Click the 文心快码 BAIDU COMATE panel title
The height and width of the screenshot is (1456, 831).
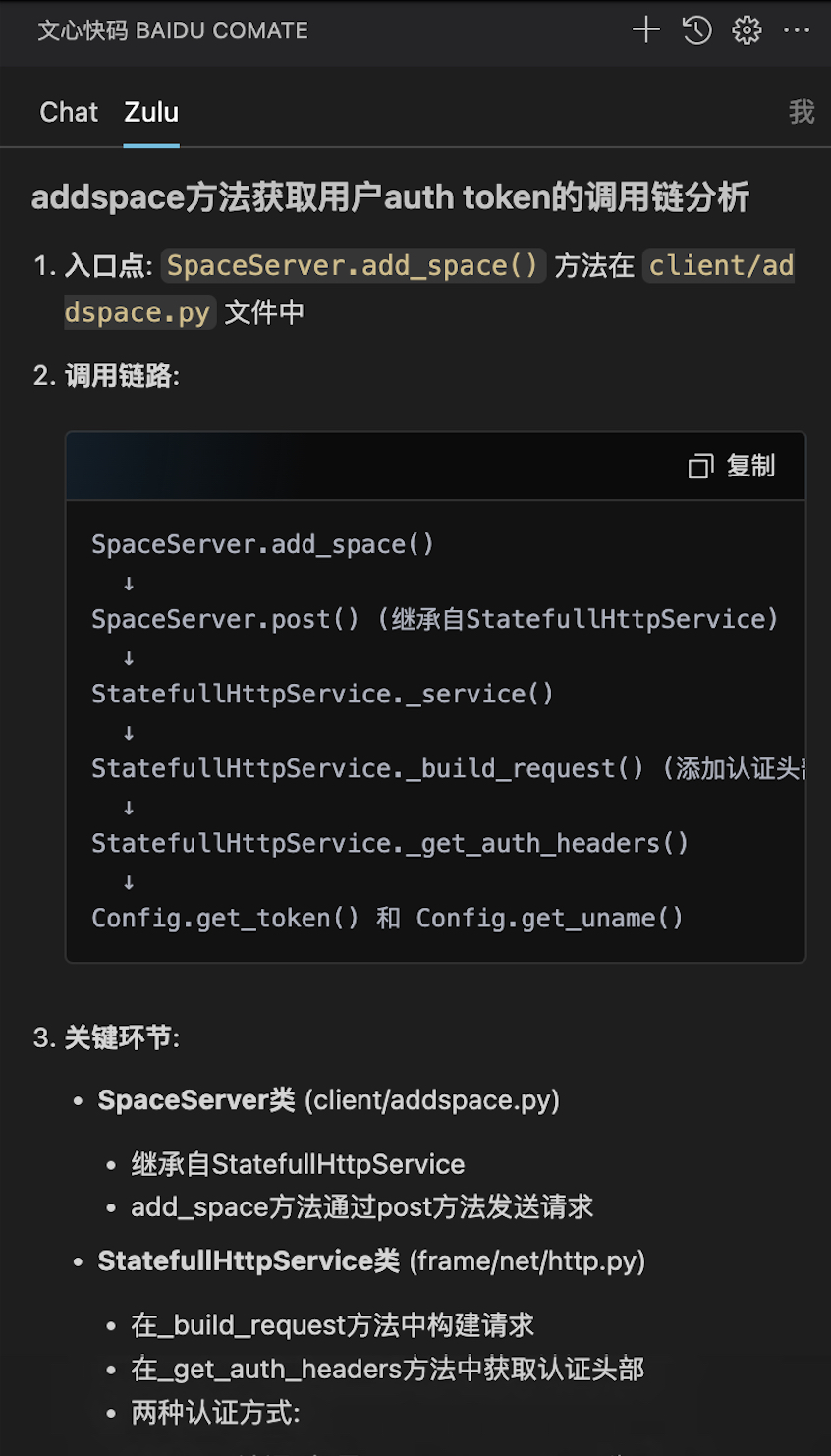click(173, 30)
